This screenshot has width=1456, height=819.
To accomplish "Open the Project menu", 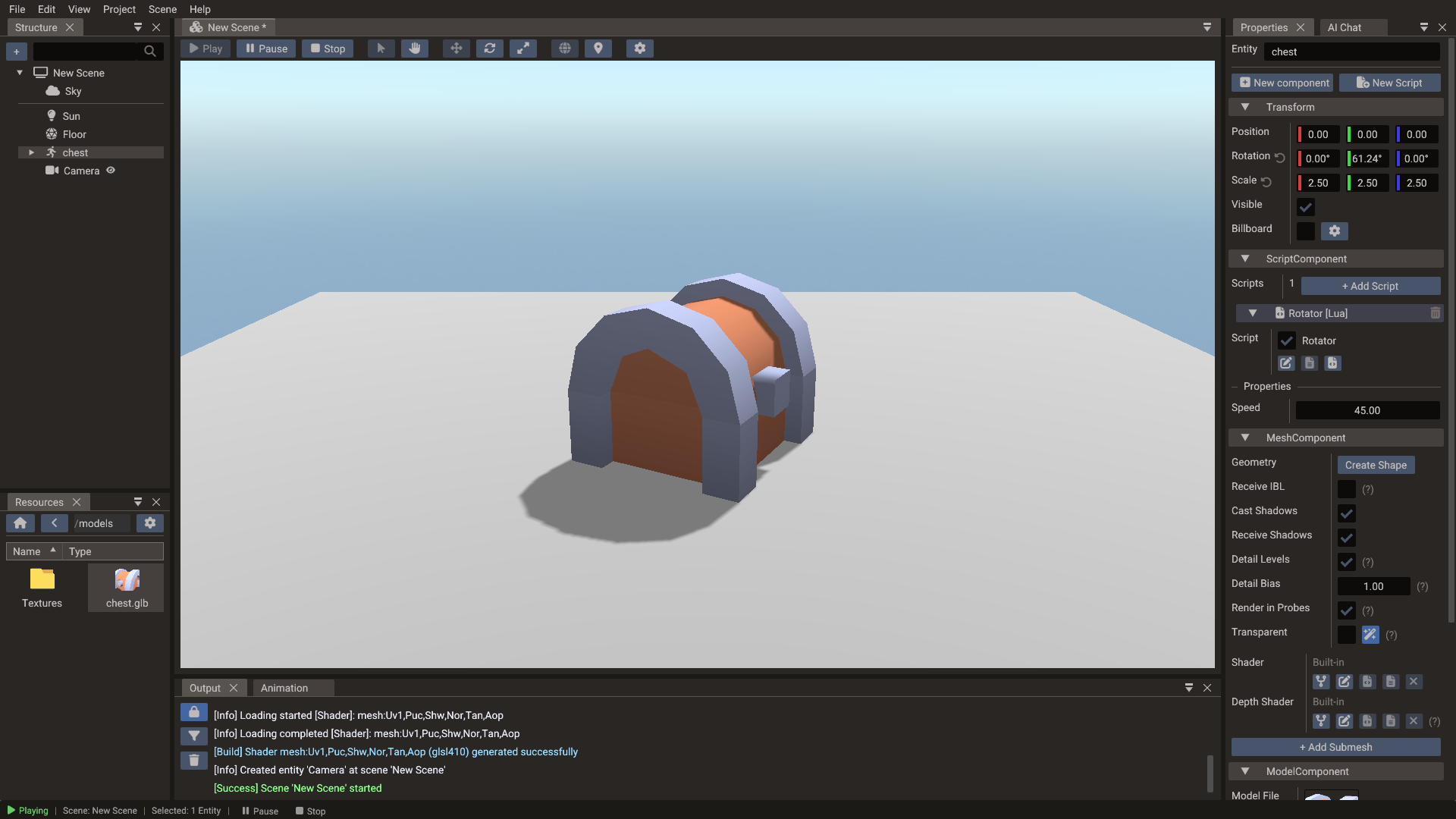I will tap(119, 9).
